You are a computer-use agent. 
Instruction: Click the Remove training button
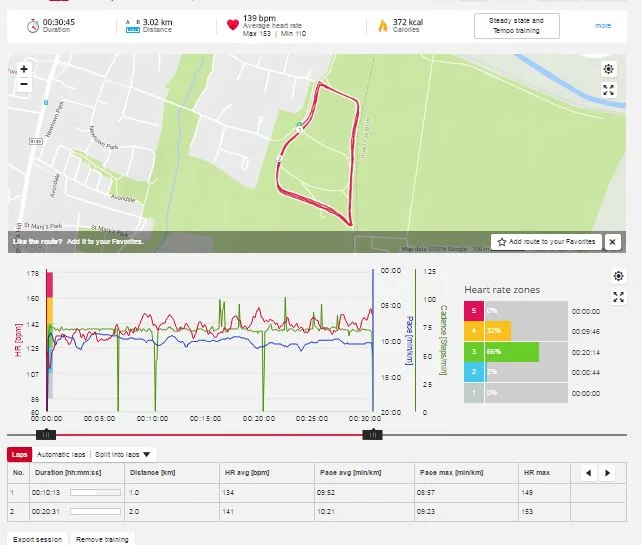(102, 539)
